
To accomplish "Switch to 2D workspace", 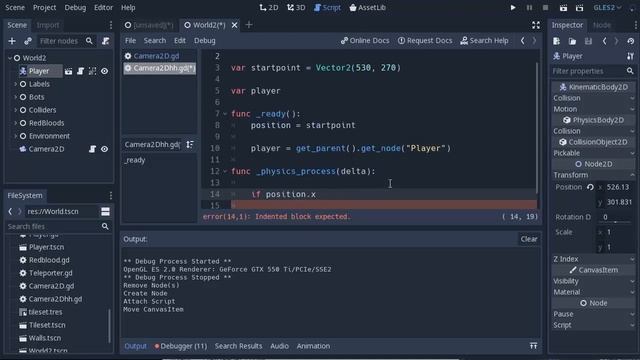I will coord(269,8).
